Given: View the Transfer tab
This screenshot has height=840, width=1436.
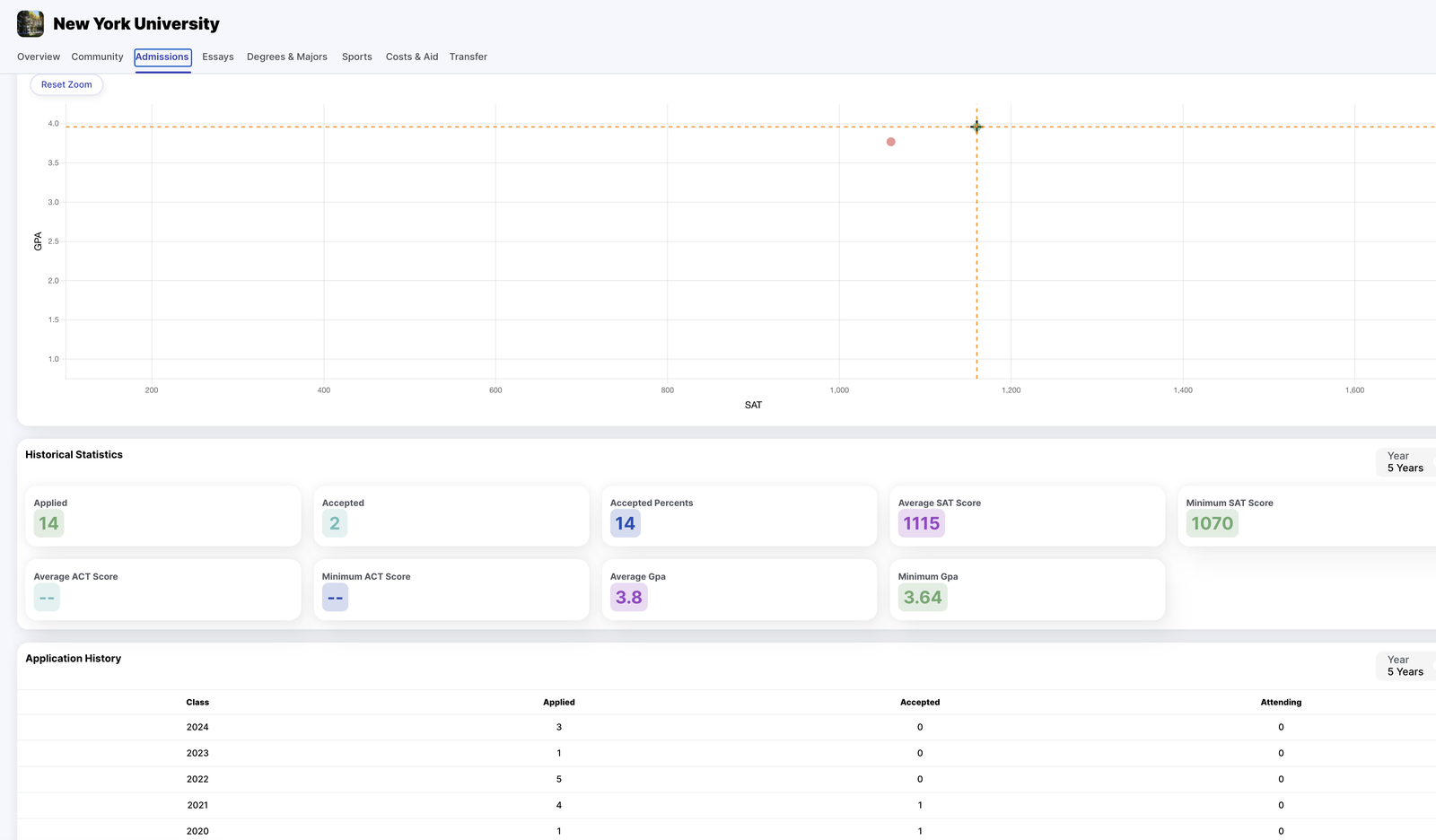Looking at the screenshot, I should point(468,57).
